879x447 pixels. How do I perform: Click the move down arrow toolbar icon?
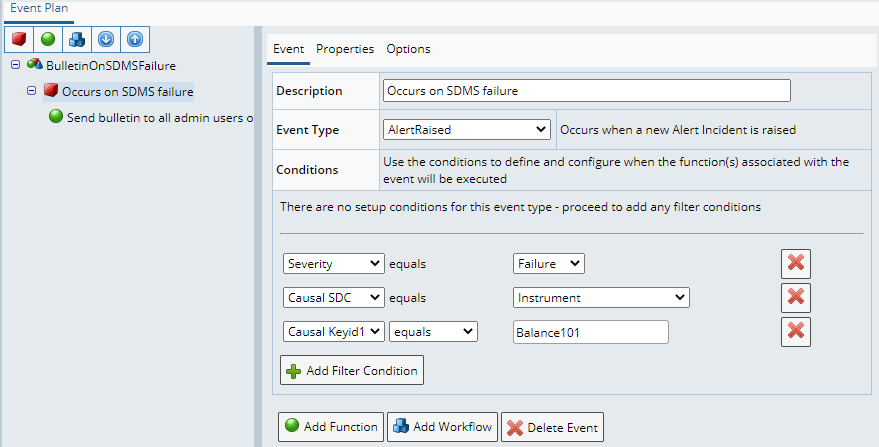(106, 39)
